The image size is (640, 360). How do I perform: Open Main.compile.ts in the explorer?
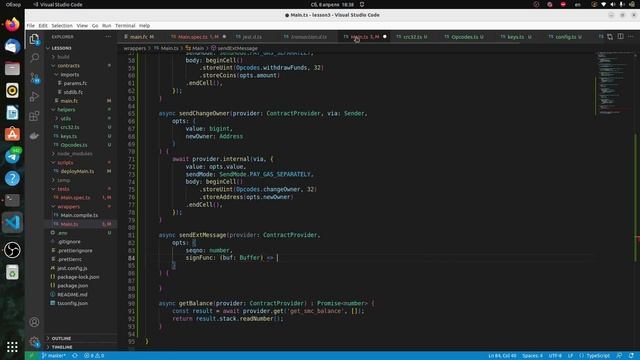pyautogui.click(x=79, y=216)
